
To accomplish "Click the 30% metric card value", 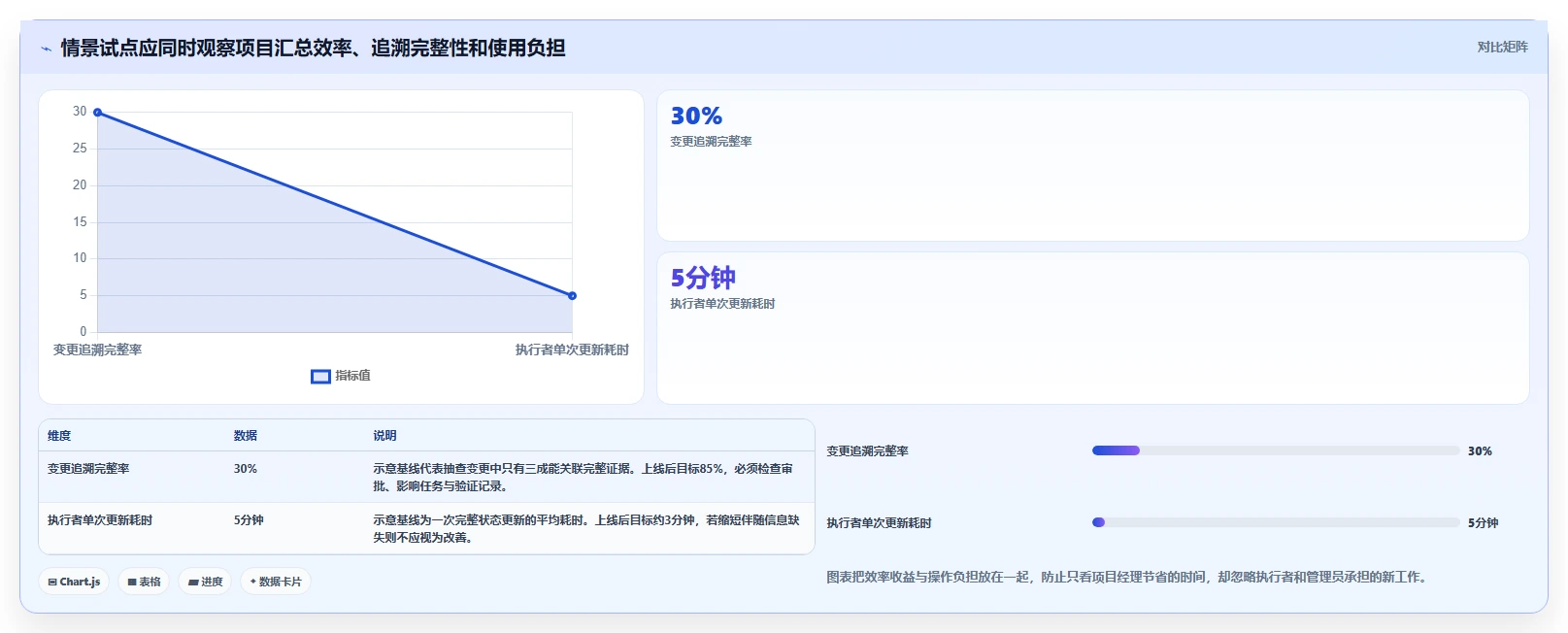I will point(696,117).
